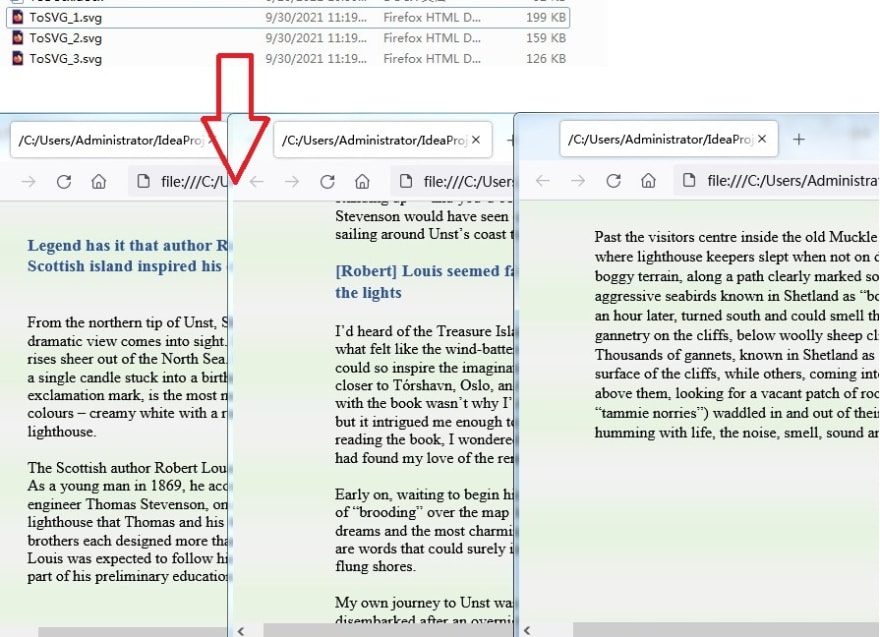Image resolution: width=880 pixels, height=637 pixels.
Task: Click back arrow in middle browser window
Action: point(256,181)
